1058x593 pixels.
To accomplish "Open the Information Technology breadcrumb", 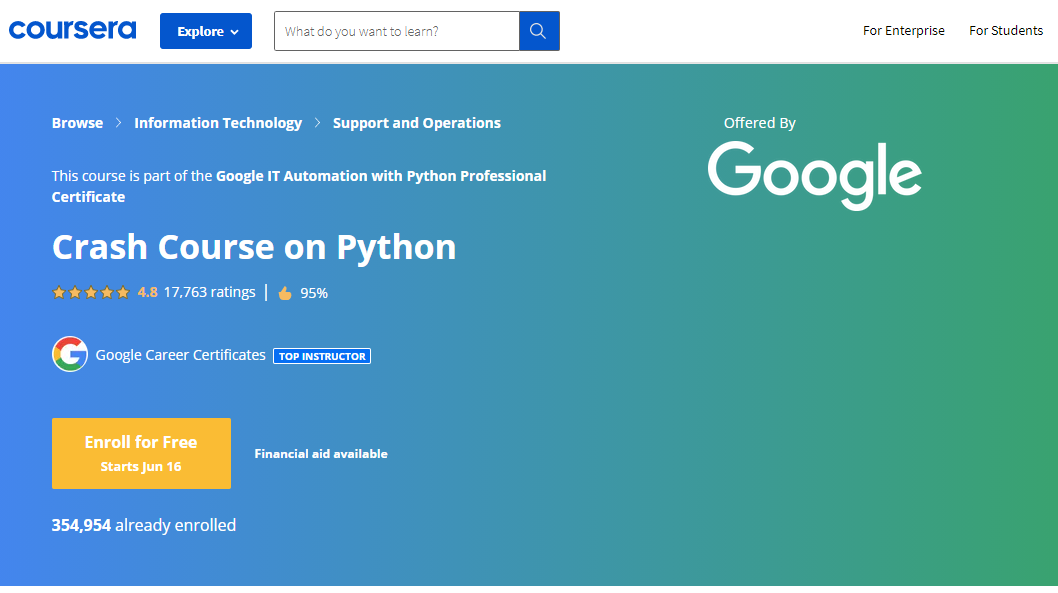I will coord(218,123).
